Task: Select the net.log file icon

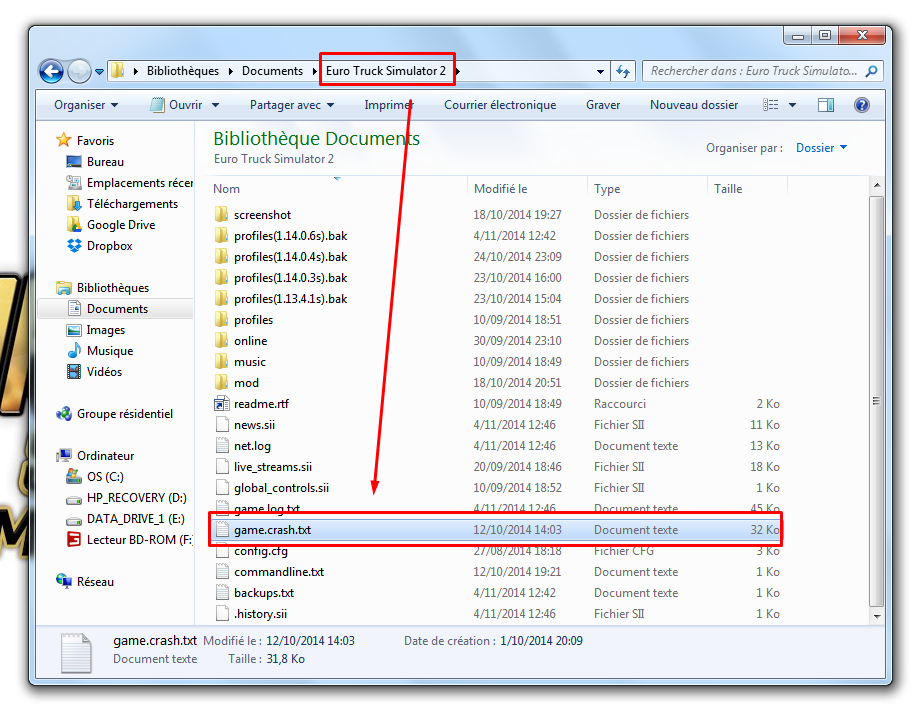Action: pos(221,446)
